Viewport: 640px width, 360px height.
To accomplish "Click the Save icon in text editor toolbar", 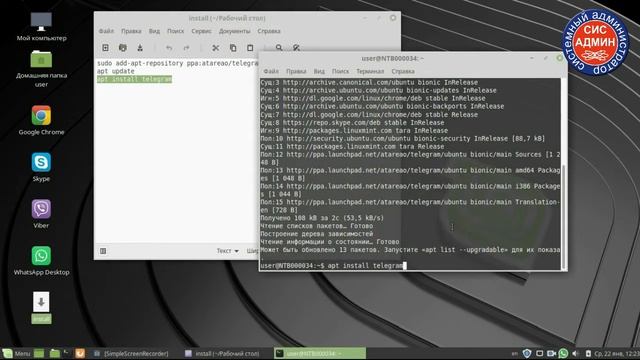I will (140, 48).
